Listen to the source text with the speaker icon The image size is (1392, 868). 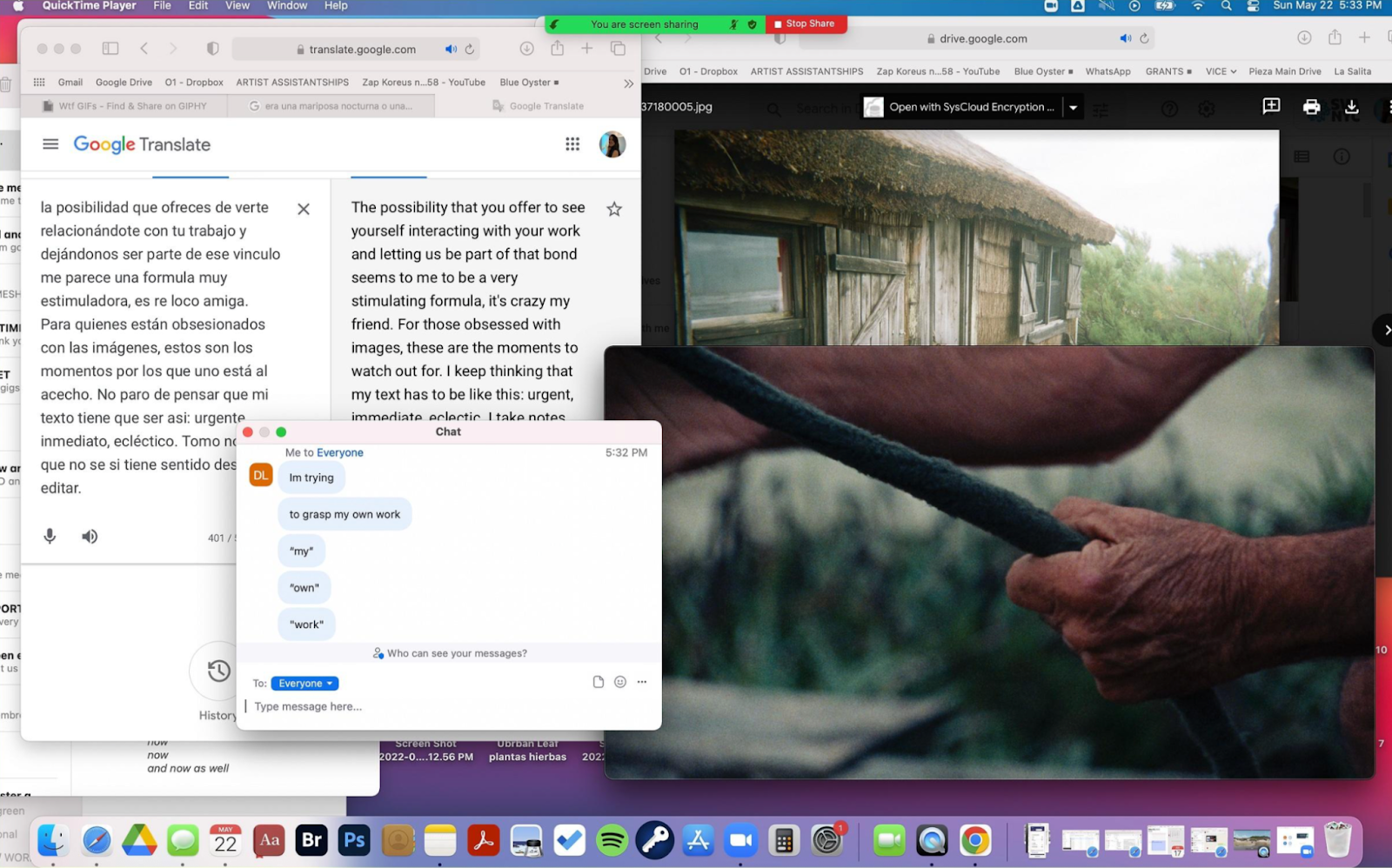pos(90,536)
